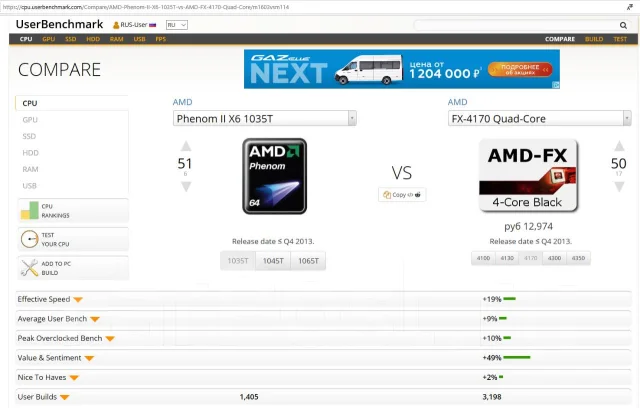This screenshot has height=408, width=640.
Task: Select the 1045T variant button
Action: point(273,261)
